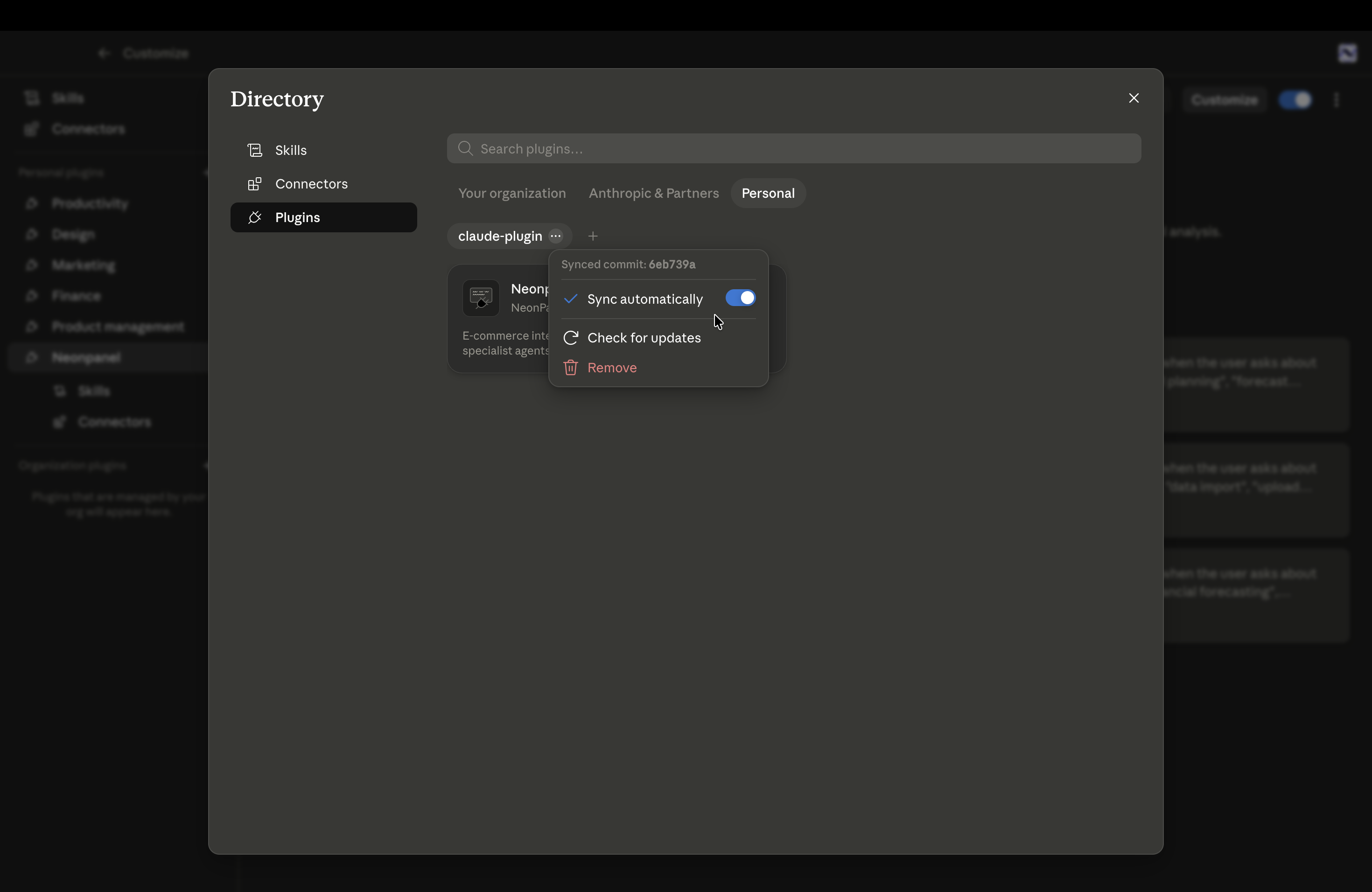Click the refresh icon beside Check for updates

tap(571, 338)
